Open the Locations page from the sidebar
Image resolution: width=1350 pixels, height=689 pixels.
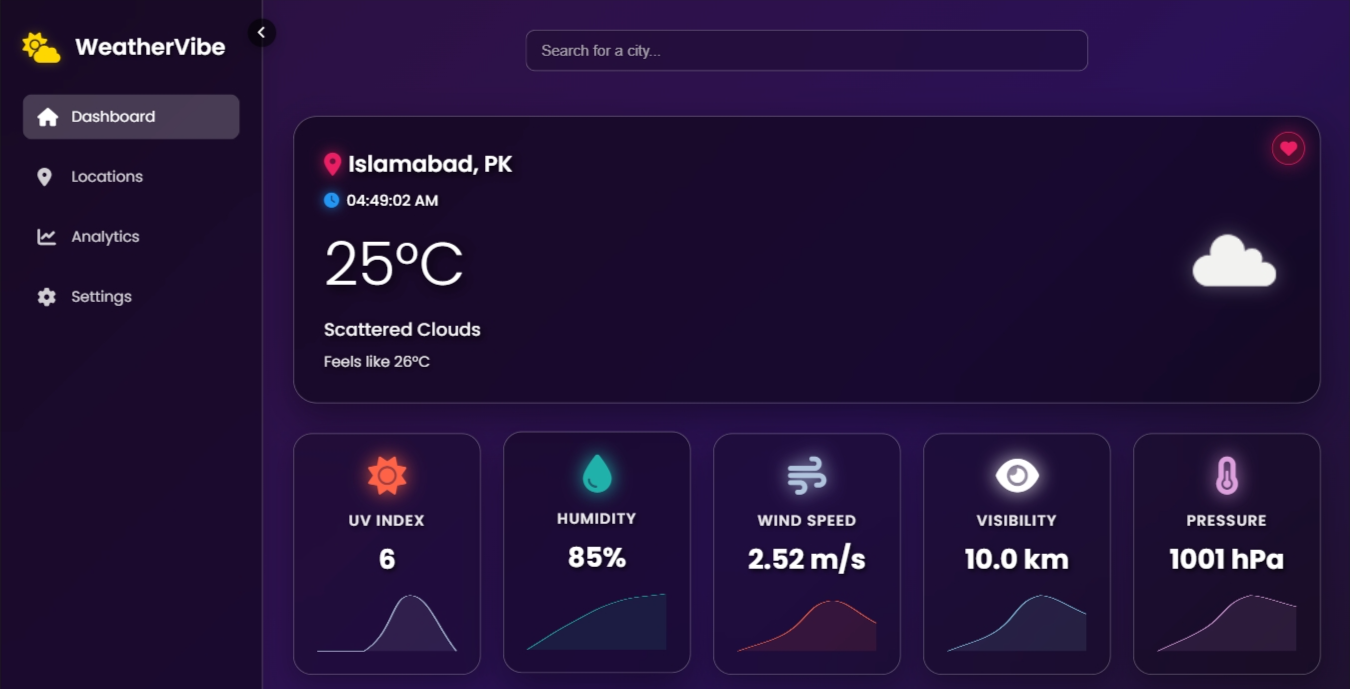coord(105,176)
